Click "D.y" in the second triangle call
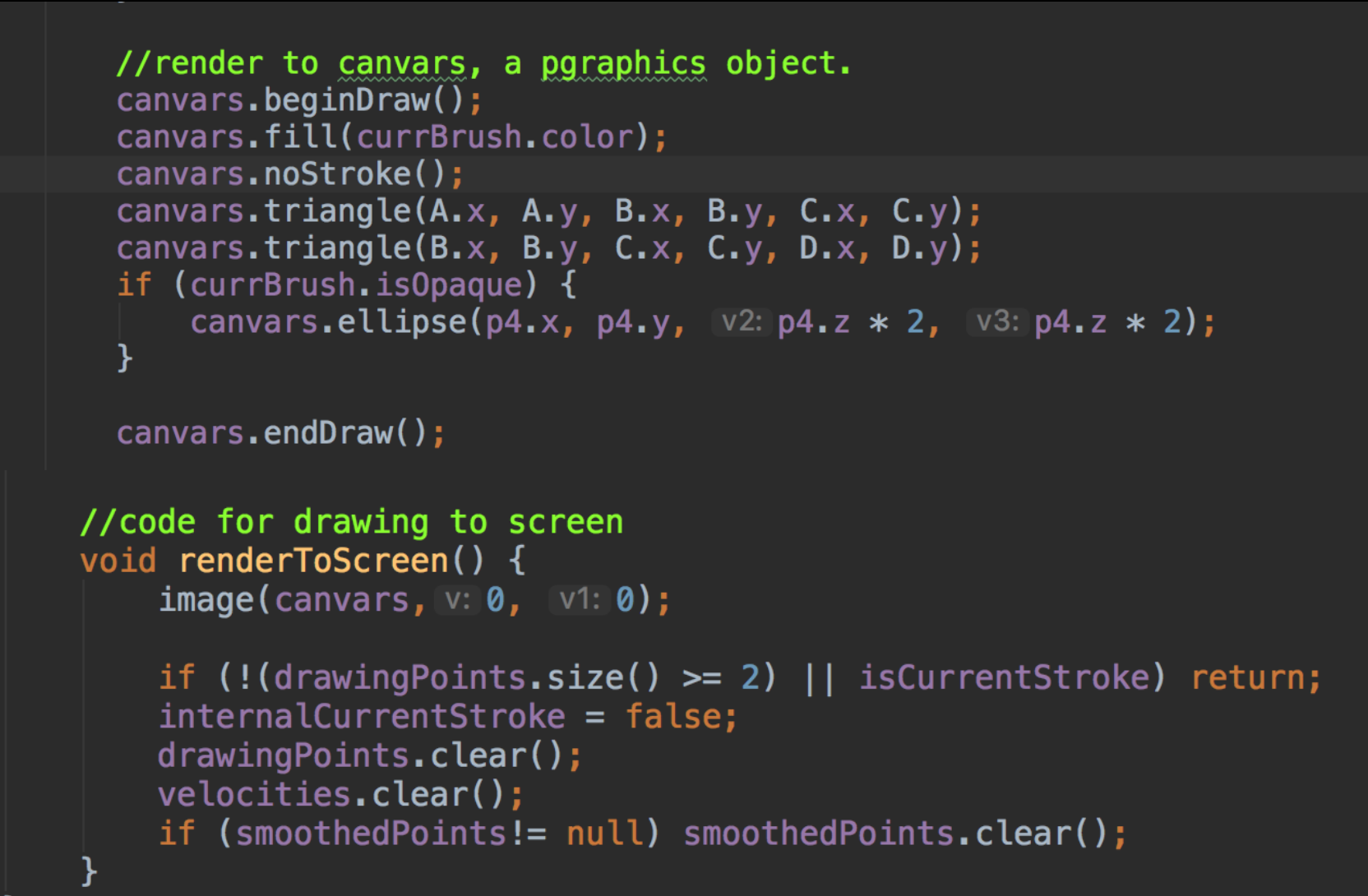Image resolution: width=1368 pixels, height=896 pixels. click(921, 248)
